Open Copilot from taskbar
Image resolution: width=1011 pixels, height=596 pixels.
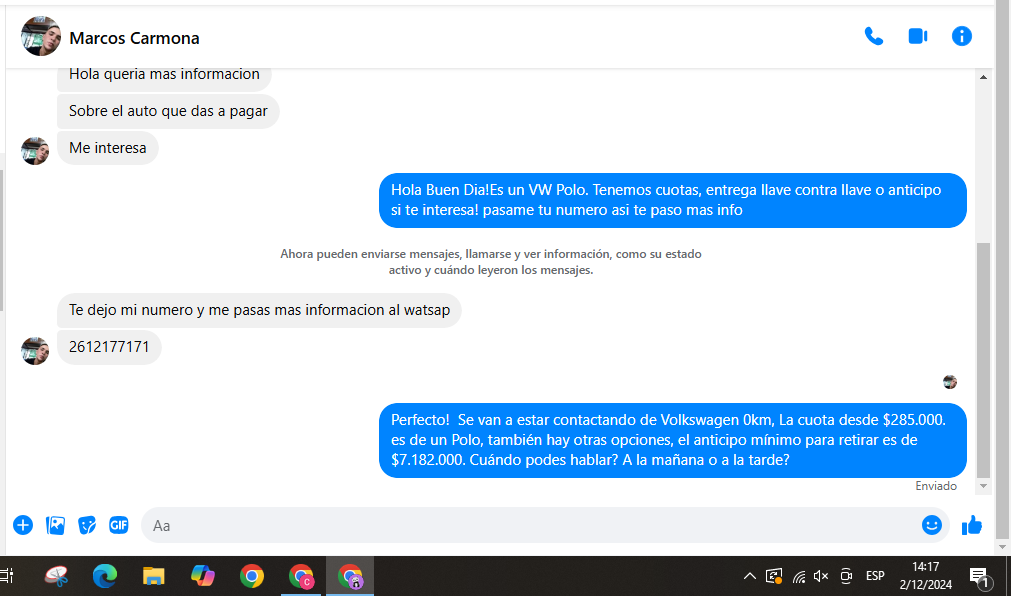pos(202,575)
